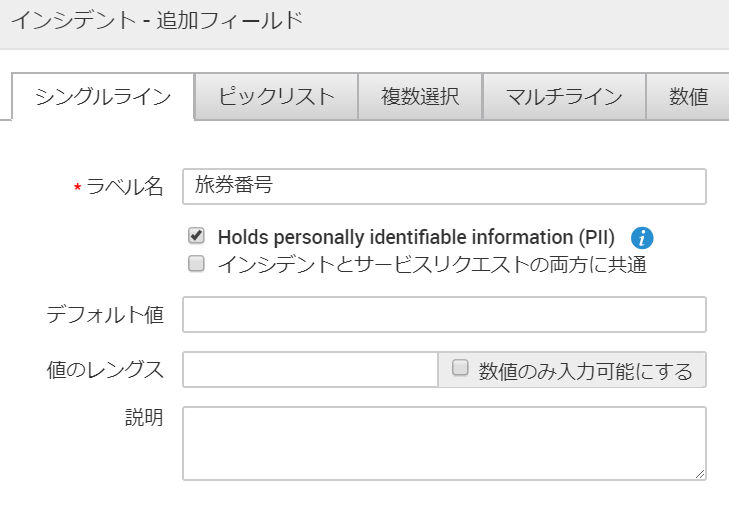
Task: Click the デフォルト値 field label
Action: click(x=105, y=315)
